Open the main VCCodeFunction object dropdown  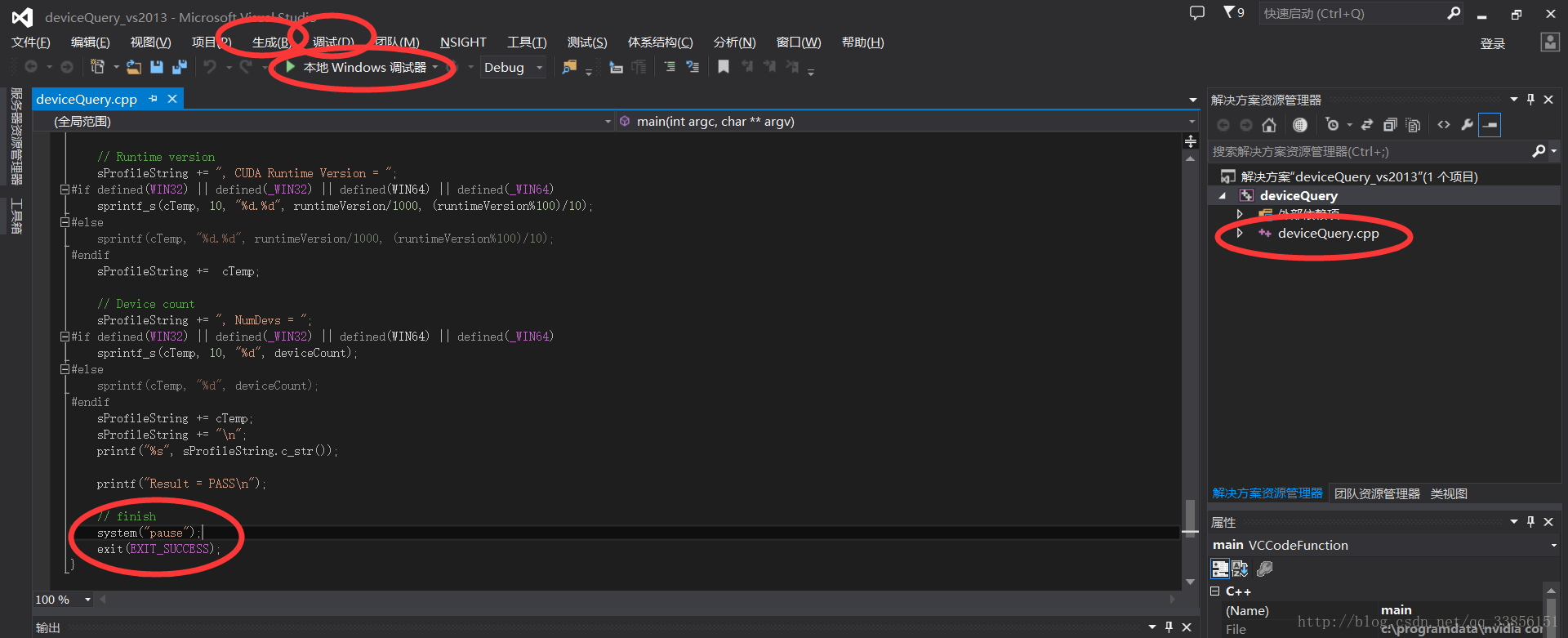1383,545
